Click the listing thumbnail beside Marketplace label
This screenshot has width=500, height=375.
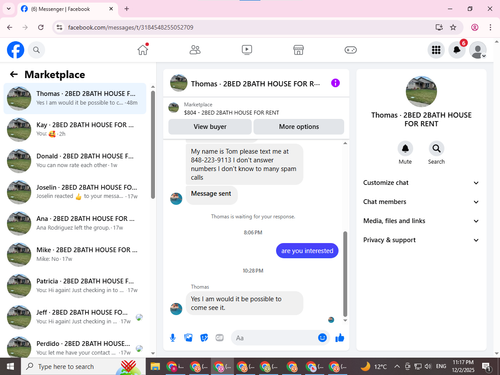173,108
